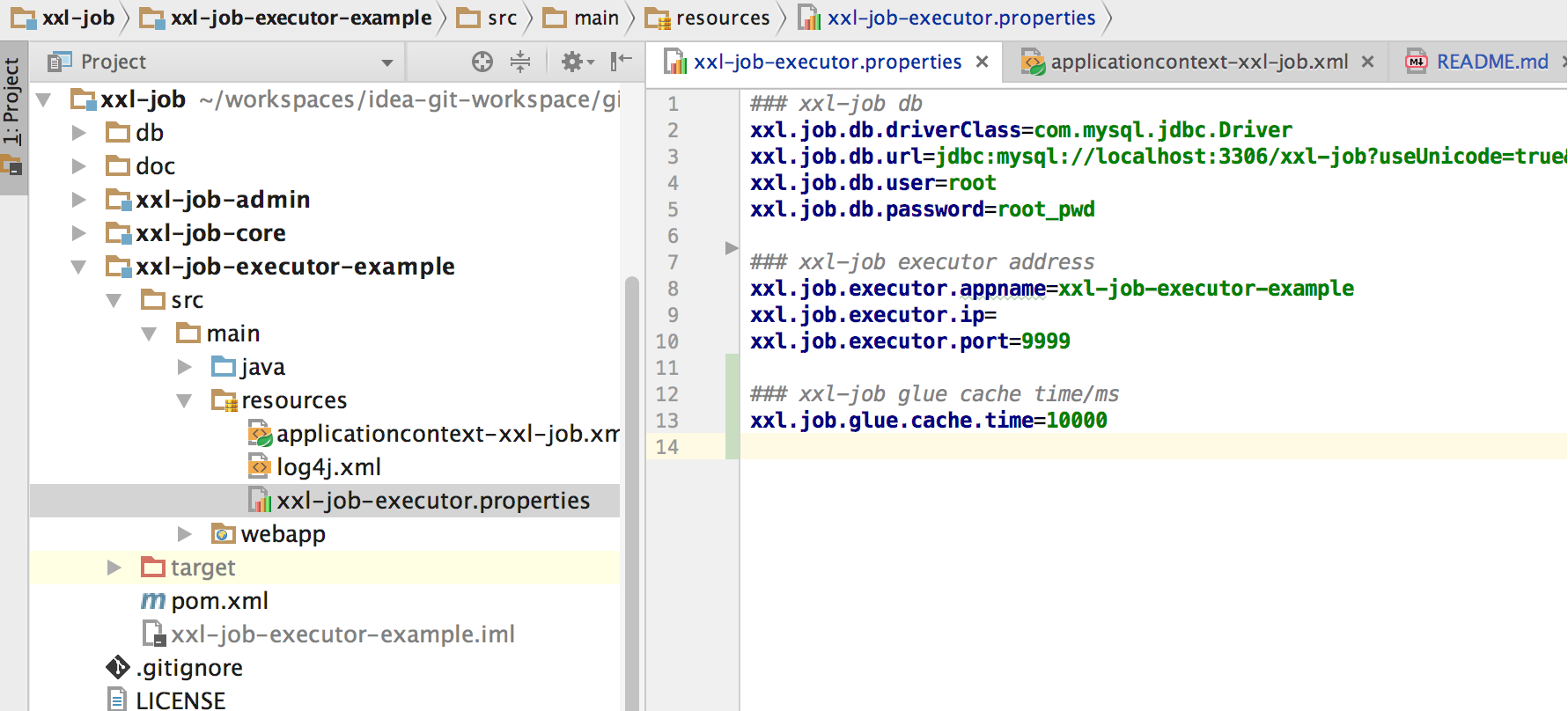Click the properties file icon on active tab
This screenshot has width=1568, height=711.
pyautogui.click(x=675, y=62)
